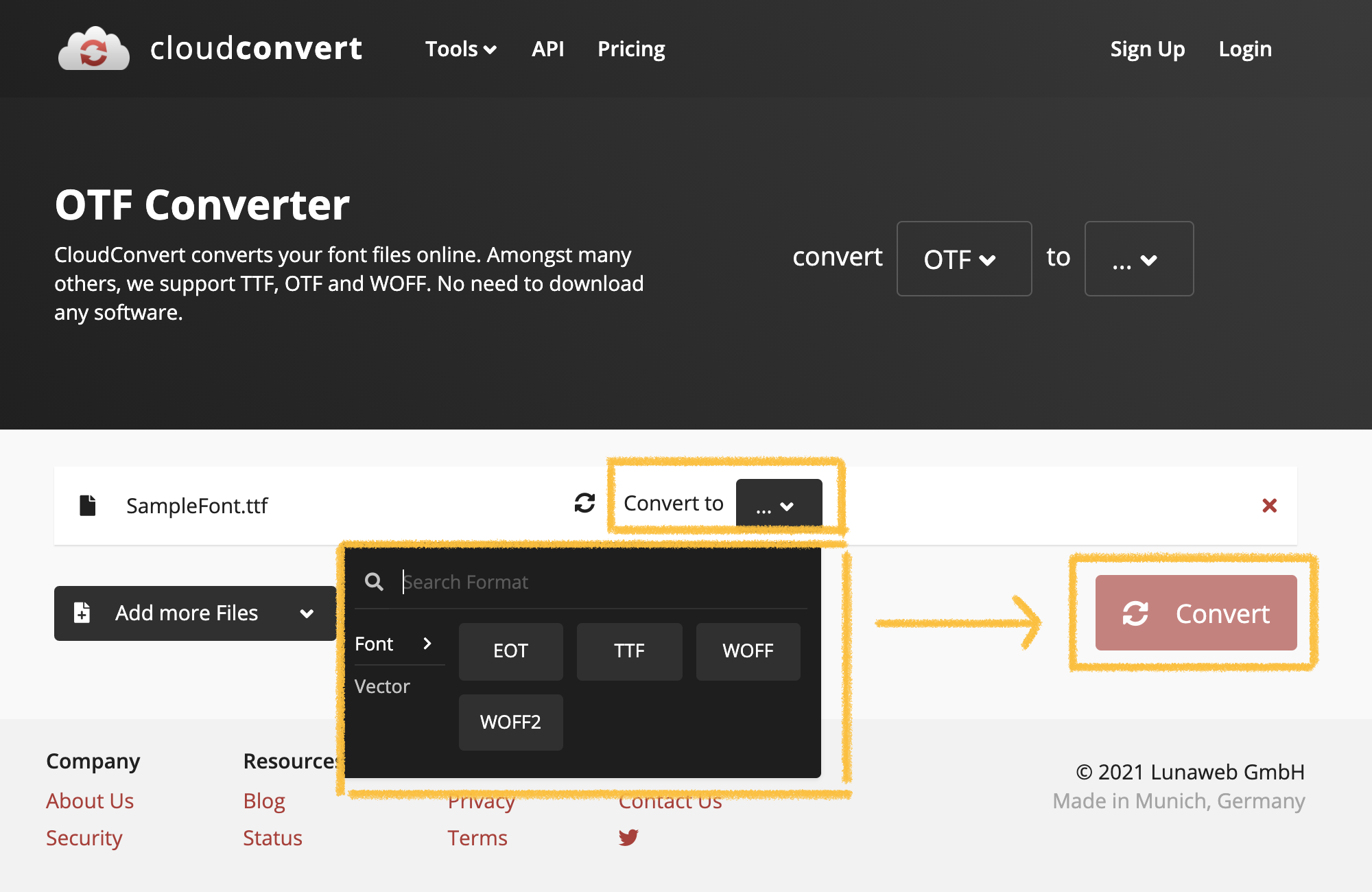Open the target format dropdown in header
The width and height of the screenshot is (1372, 892).
pyautogui.click(x=1139, y=259)
